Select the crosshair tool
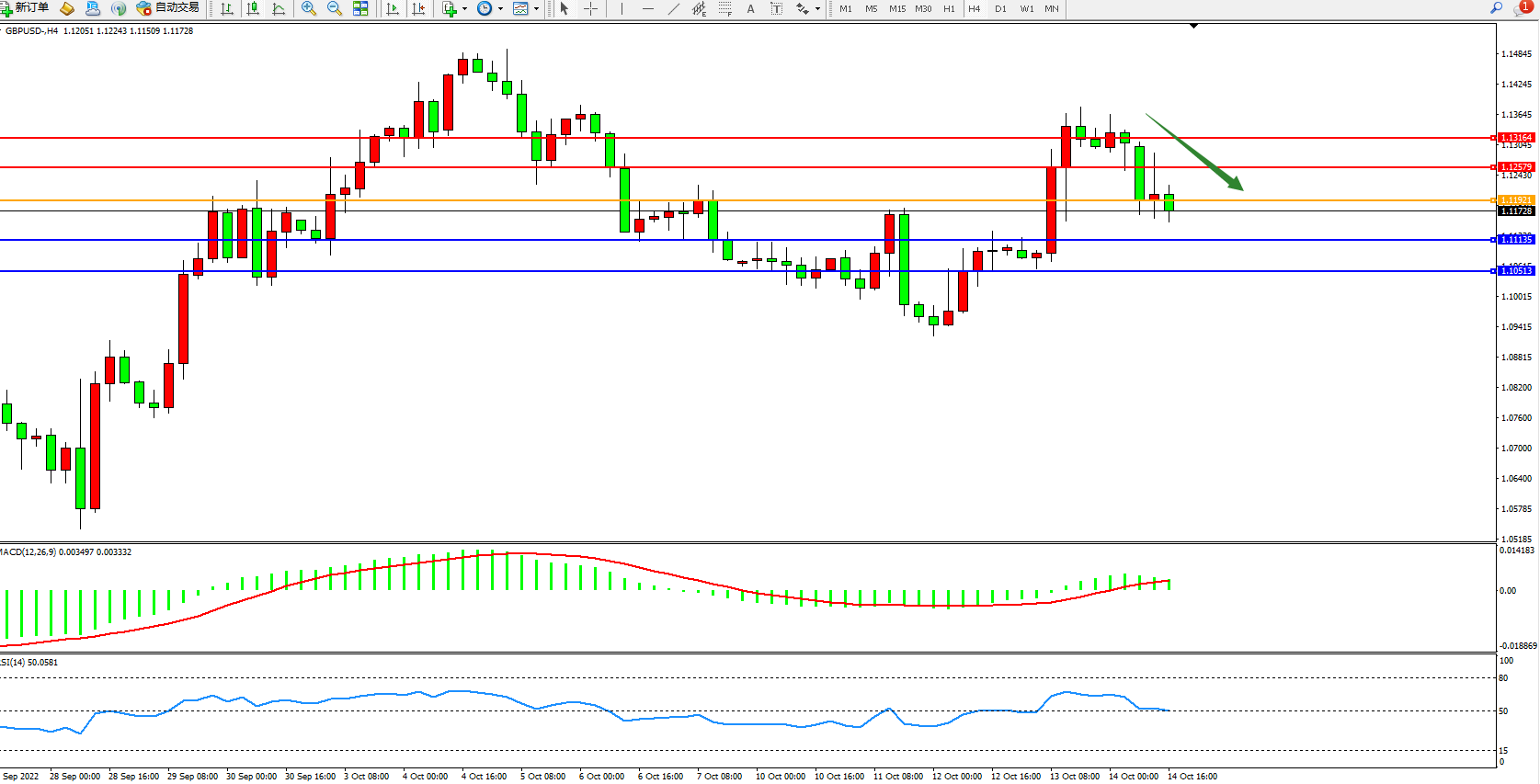 tap(590, 8)
